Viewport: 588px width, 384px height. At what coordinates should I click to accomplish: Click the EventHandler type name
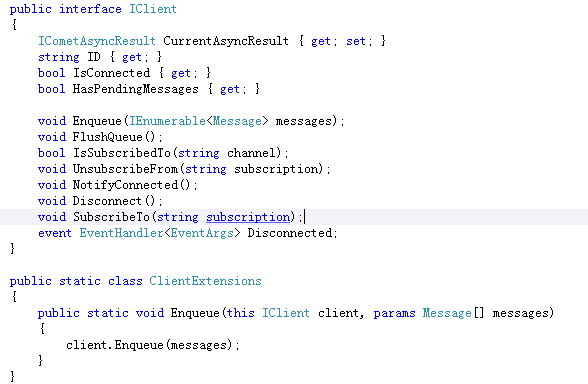(x=121, y=233)
